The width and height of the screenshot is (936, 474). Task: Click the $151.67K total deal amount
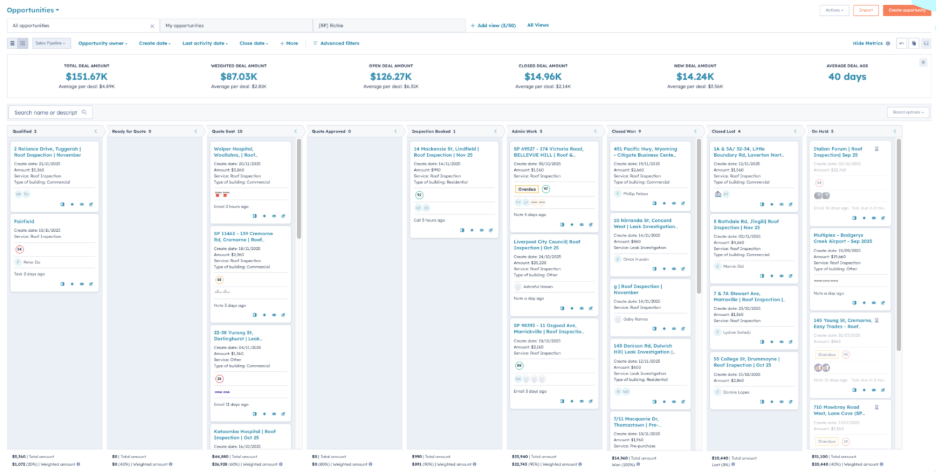87,76
